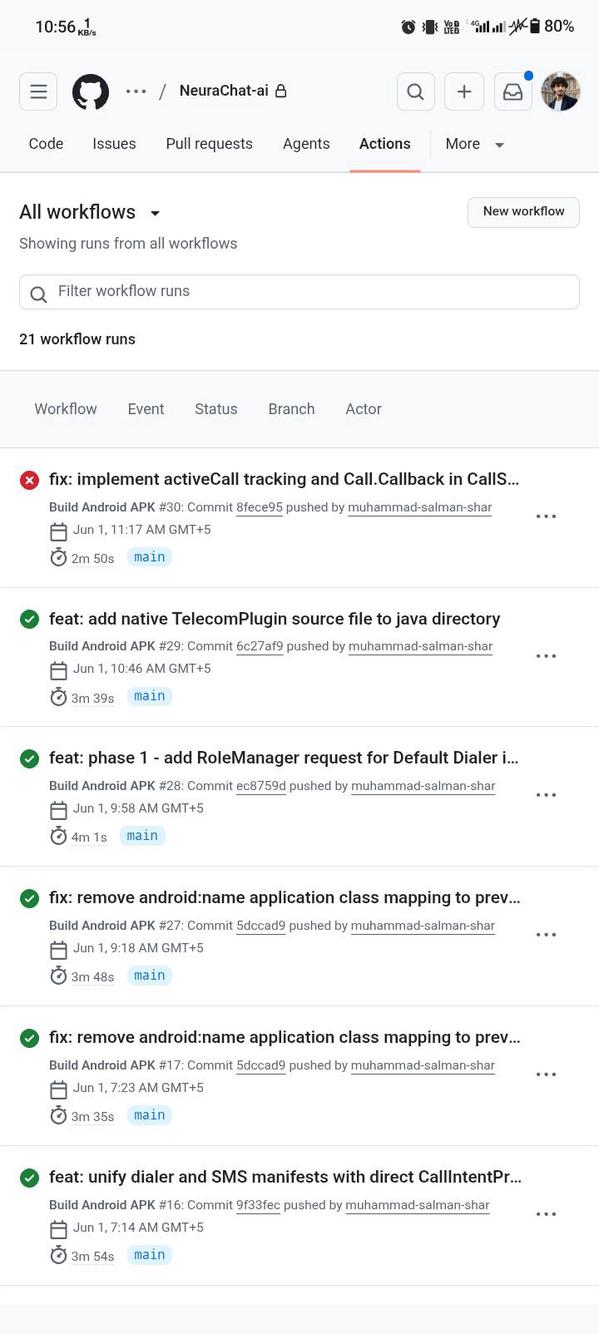Click the green success icon of run #16
This screenshot has height=1334, width=599.
tap(29, 1178)
